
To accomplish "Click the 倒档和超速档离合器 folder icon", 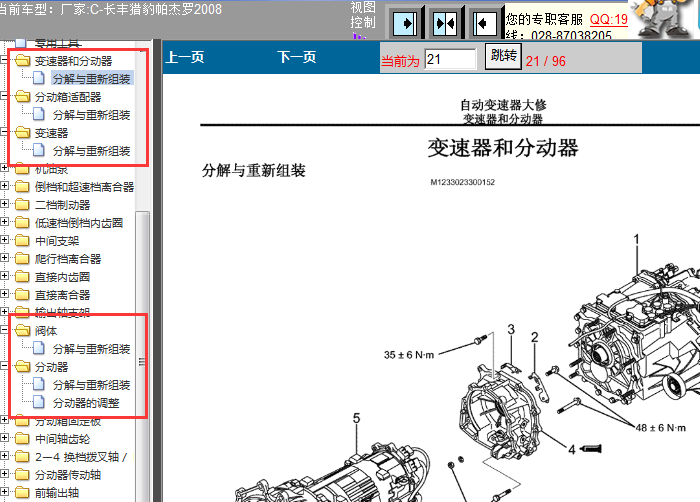I will pos(22,186).
